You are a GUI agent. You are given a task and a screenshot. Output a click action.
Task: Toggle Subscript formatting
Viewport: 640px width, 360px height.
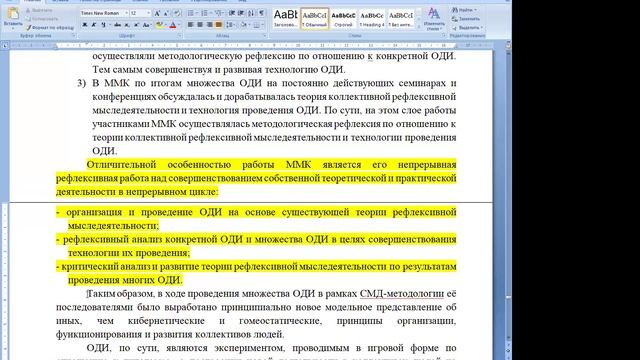(127, 25)
